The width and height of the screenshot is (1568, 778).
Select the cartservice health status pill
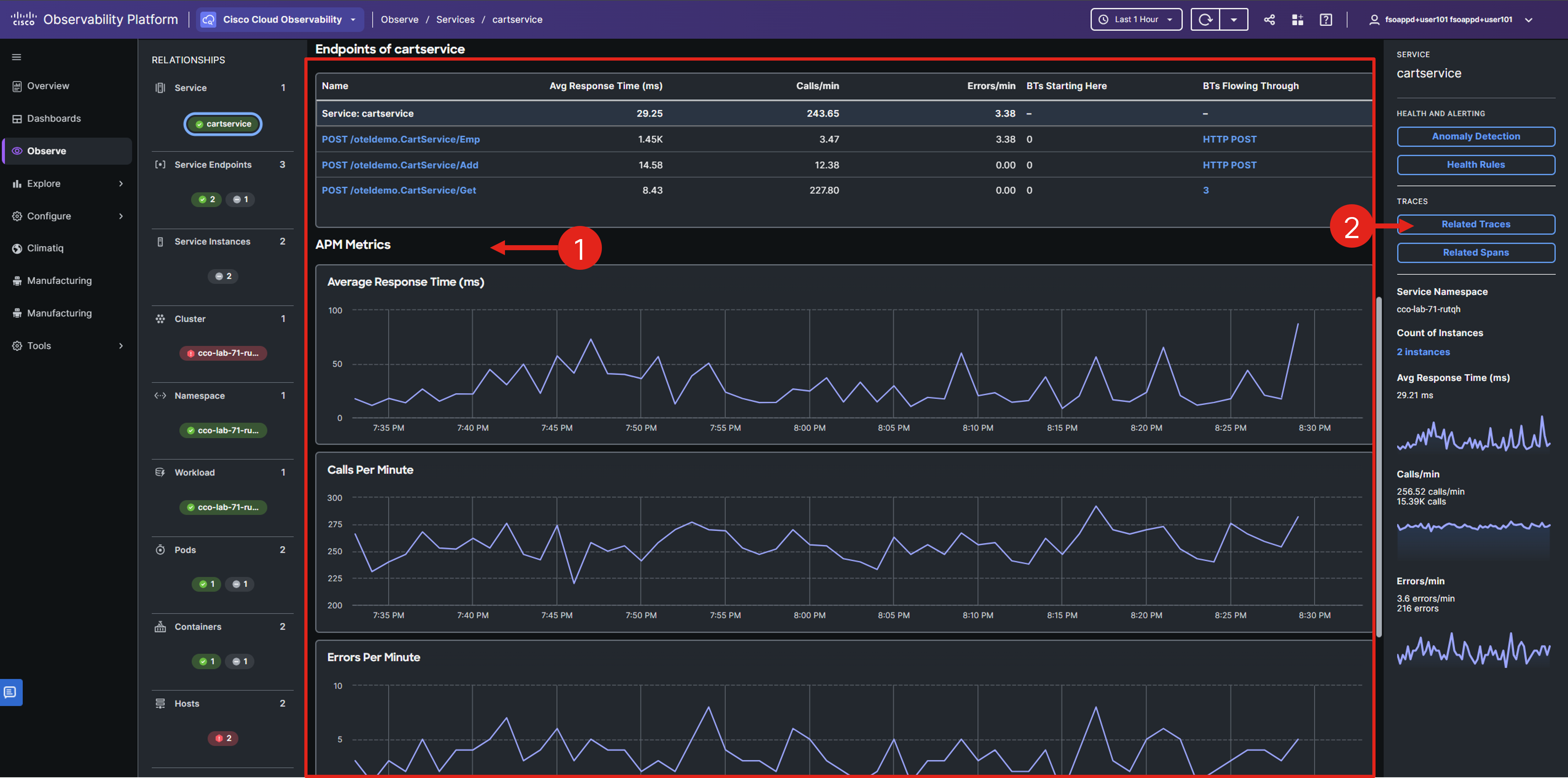(223, 124)
